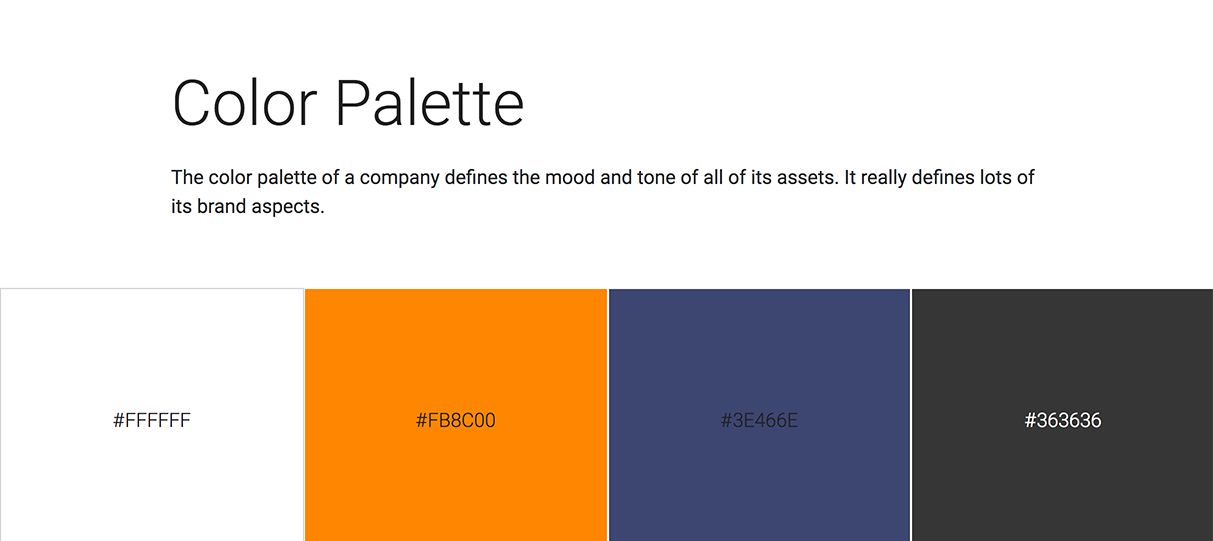The image size is (1213, 541).
Task: Click the Color Palette heading
Action: [348, 102]
